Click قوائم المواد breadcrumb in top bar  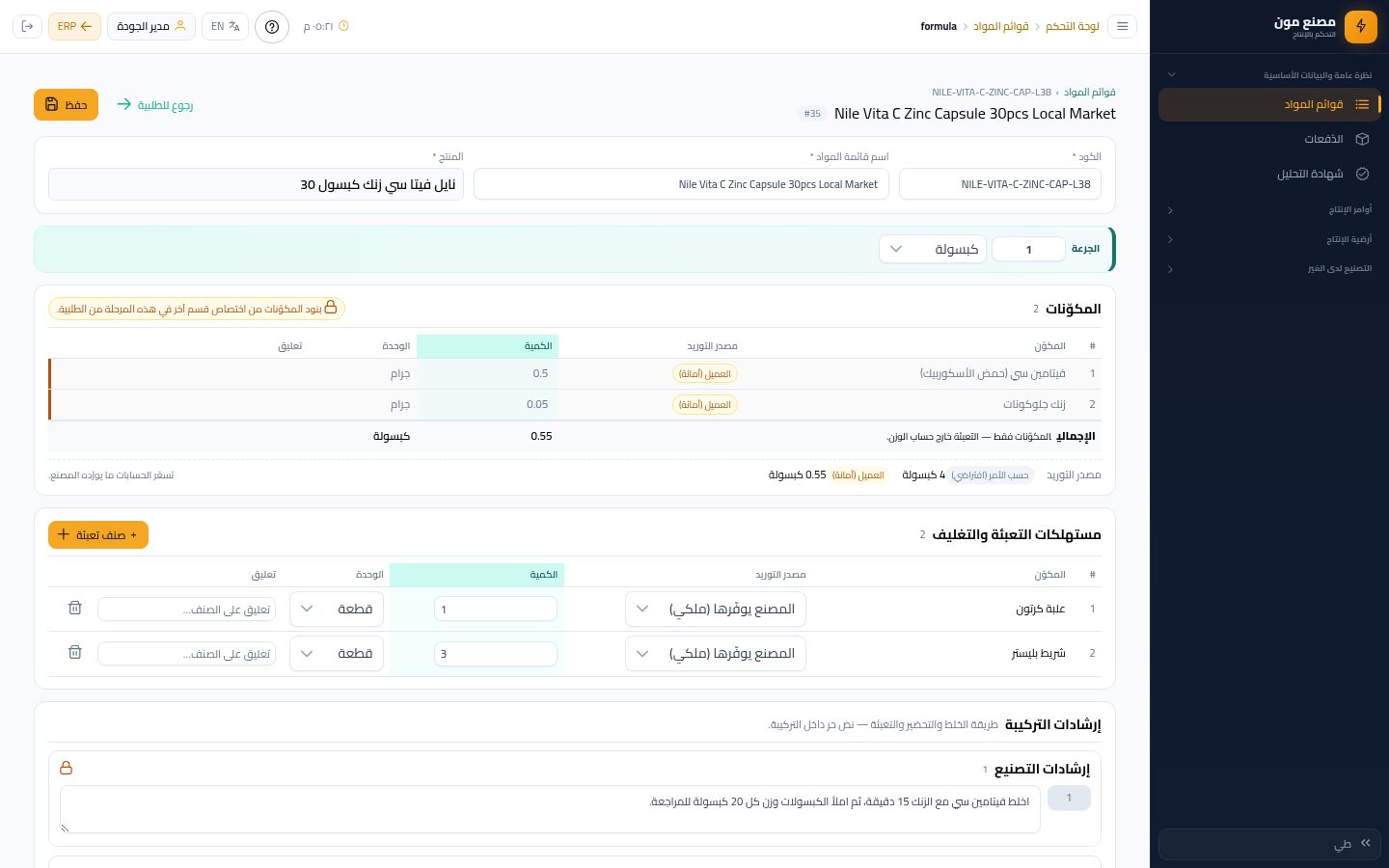tap(1000, 26)
